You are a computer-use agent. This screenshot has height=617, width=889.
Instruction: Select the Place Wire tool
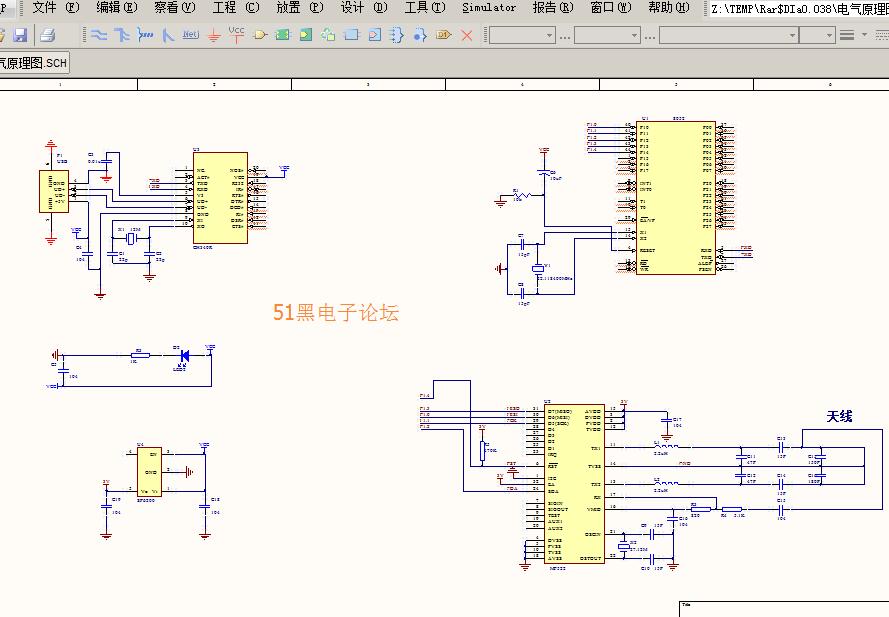99,35
